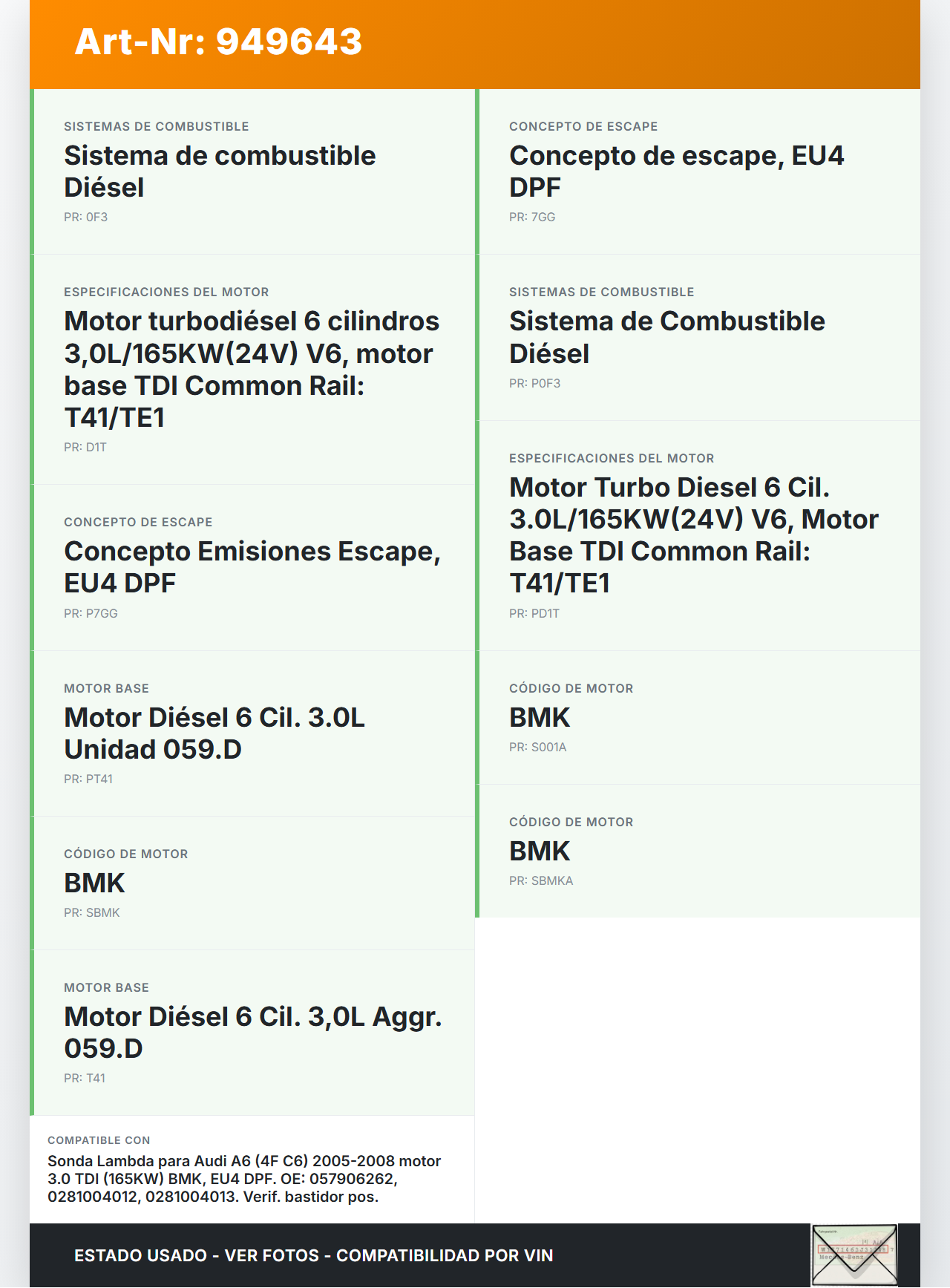Click the envelope VIN icon in footer
Image resolution: width=950 pixels, height=1288 pixels.
coord(854,1255)
